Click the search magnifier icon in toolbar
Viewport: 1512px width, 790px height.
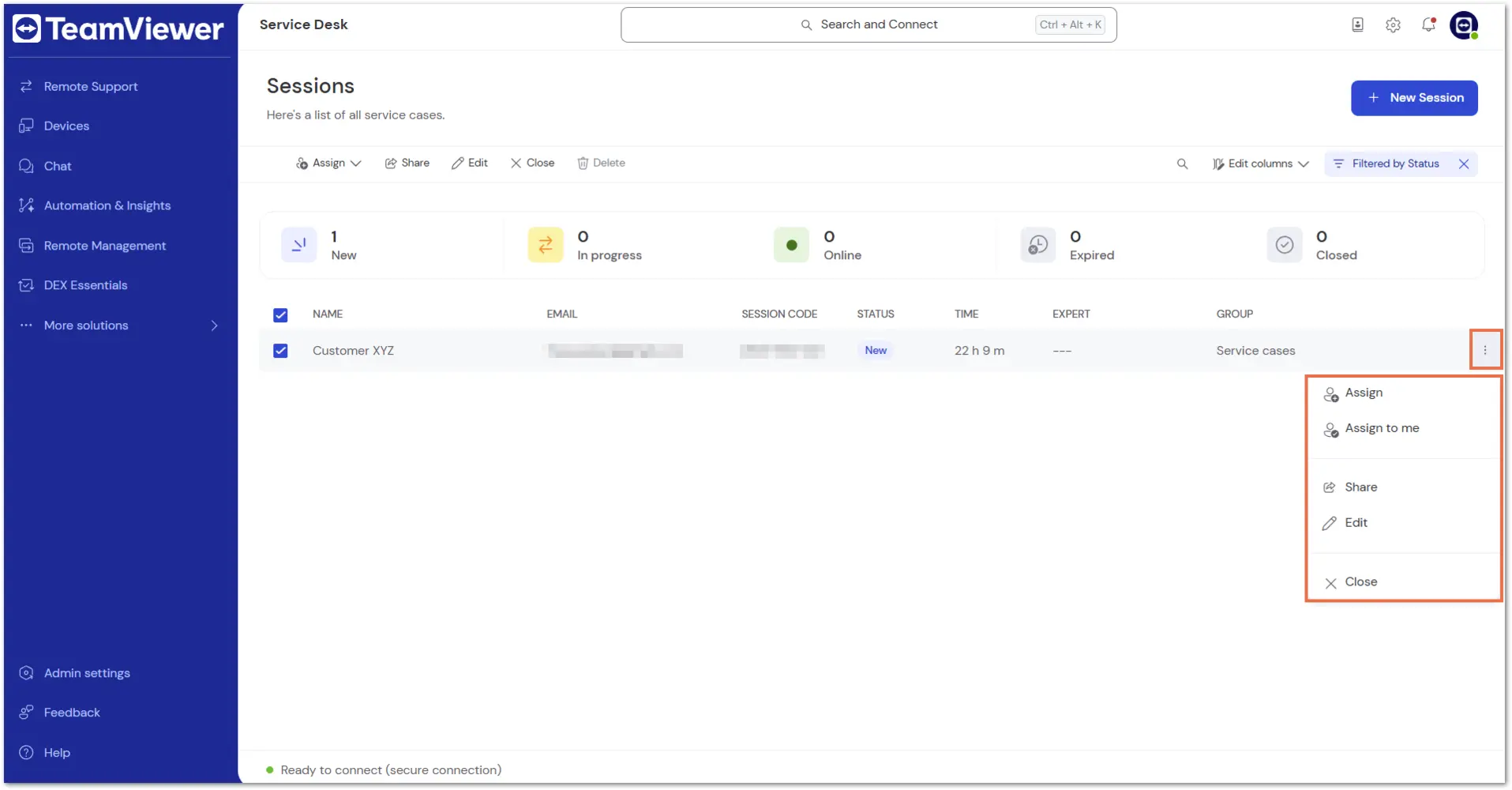[1182, 164]
